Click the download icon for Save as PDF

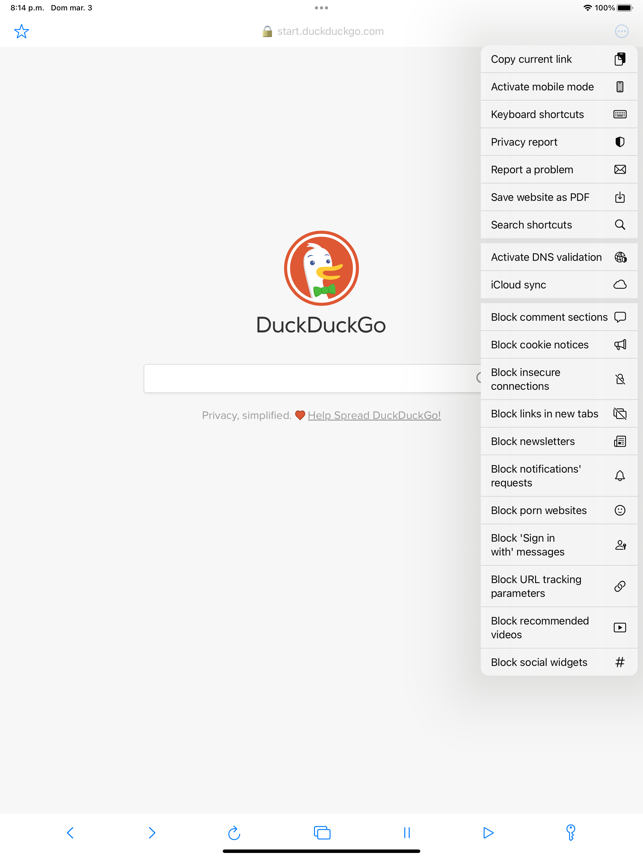(x=619, y=197)
